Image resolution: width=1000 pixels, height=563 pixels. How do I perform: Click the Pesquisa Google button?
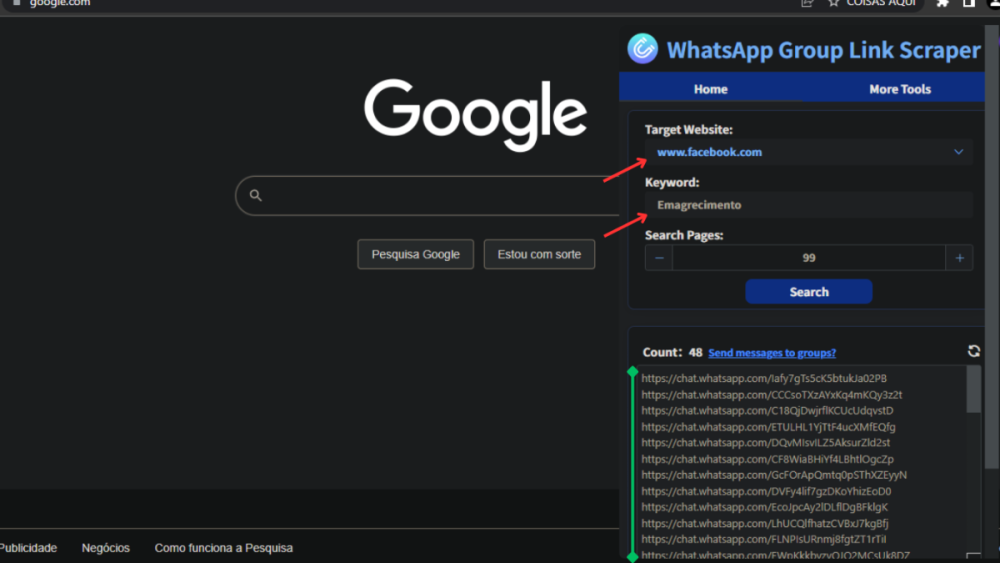(415, 254)
